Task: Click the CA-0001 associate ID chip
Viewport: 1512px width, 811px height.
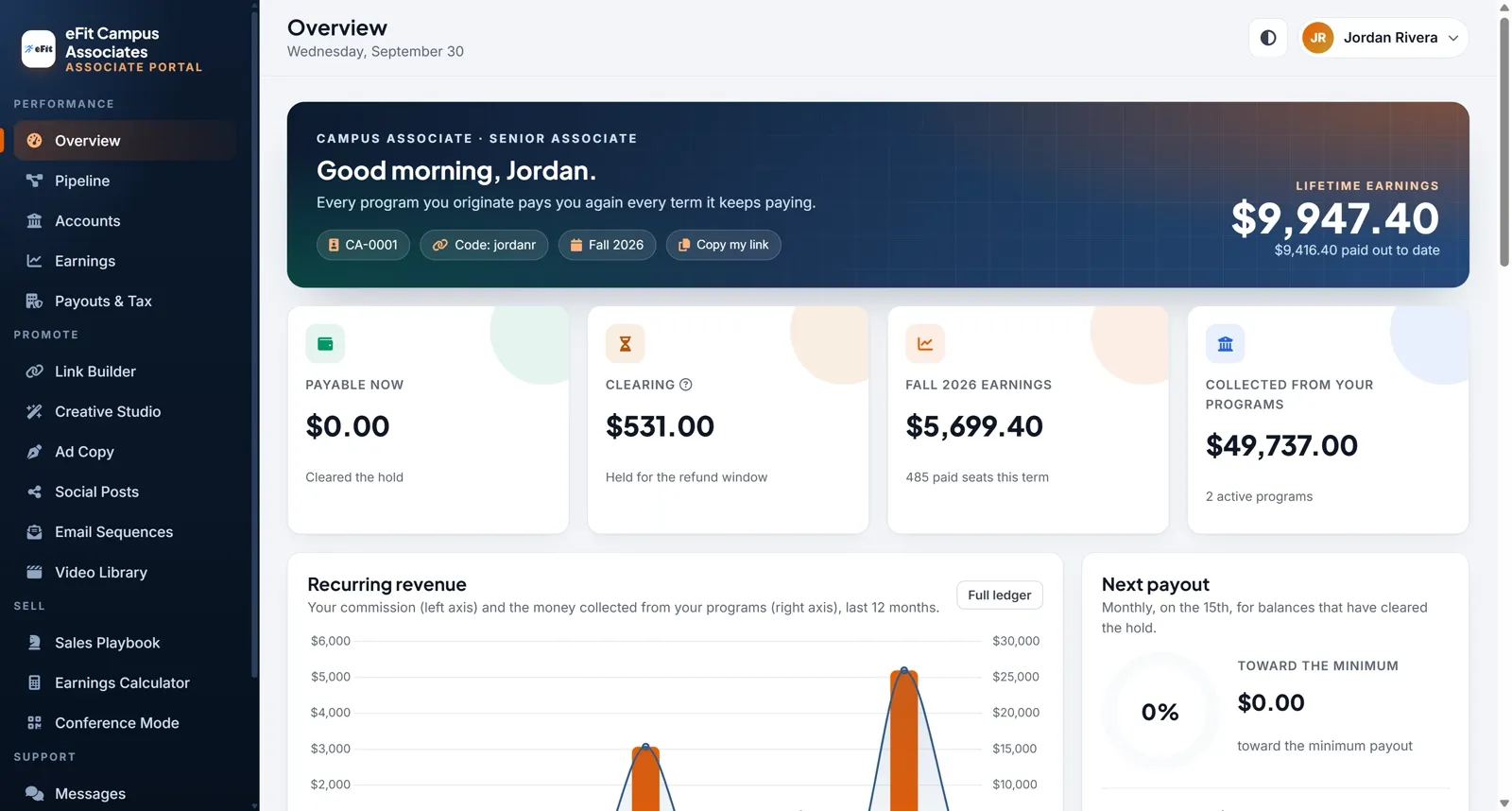Action: tap(363, 245)
